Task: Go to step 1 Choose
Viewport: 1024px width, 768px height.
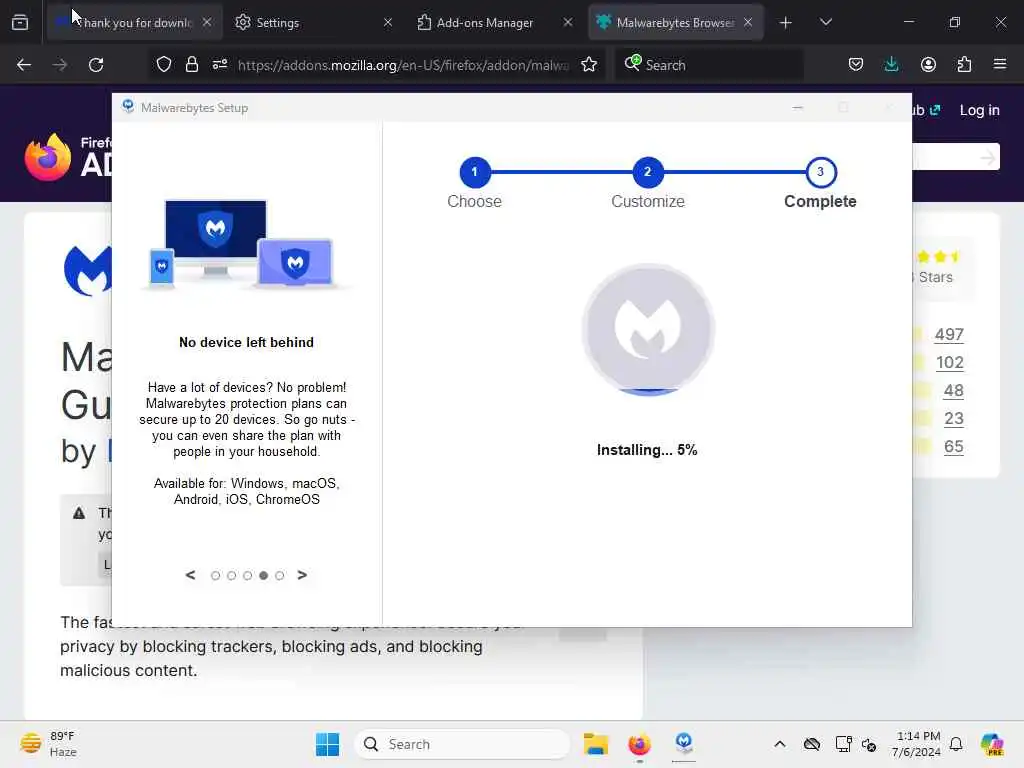Action: tap(475, 172)
